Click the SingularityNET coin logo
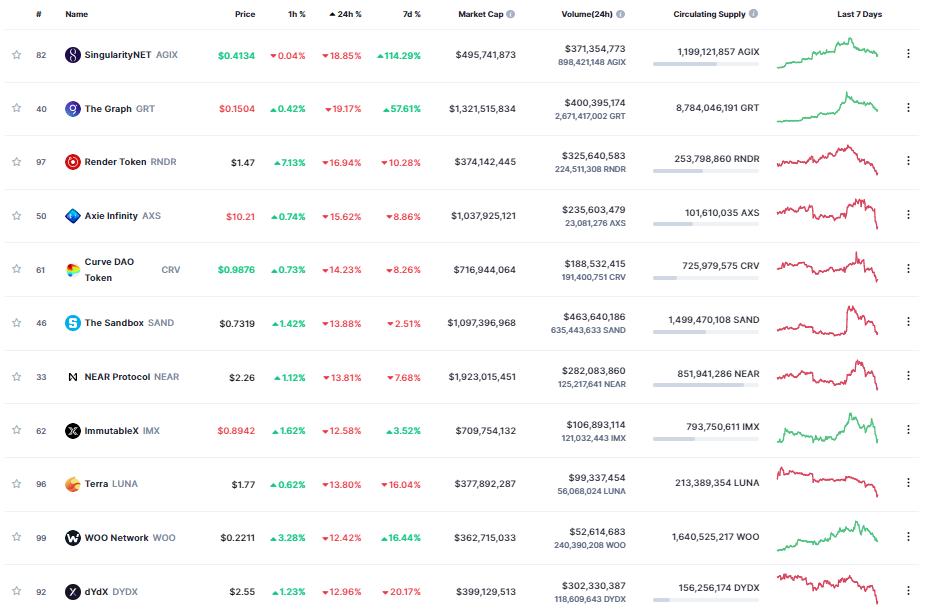The height and width of the screenshot is (612, 927). point(73,55)
